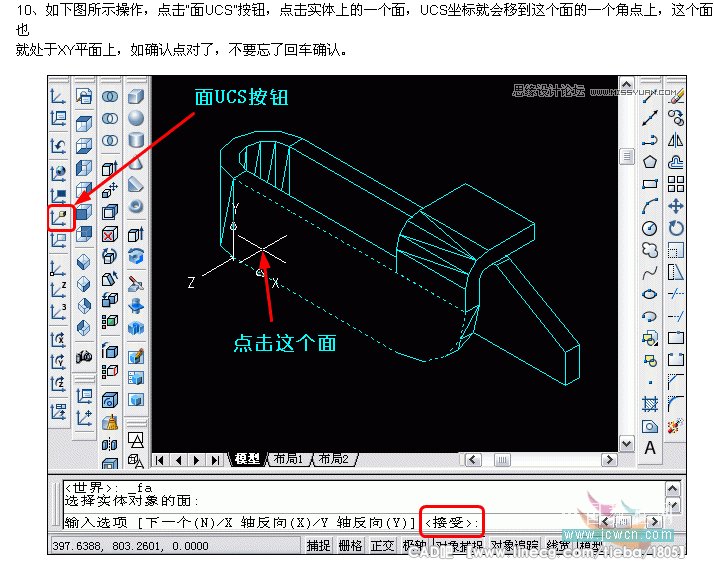Select the Rectangle draw tool
This screenshot has width=714, height=569.
(650, 184)
